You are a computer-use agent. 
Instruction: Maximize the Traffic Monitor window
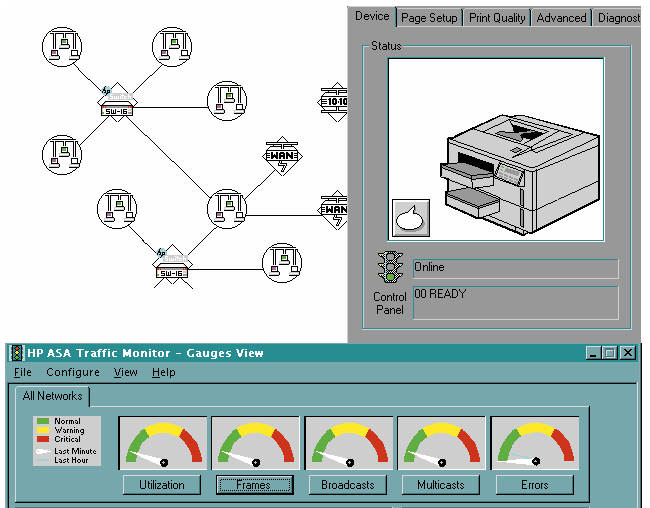point(610,353)
